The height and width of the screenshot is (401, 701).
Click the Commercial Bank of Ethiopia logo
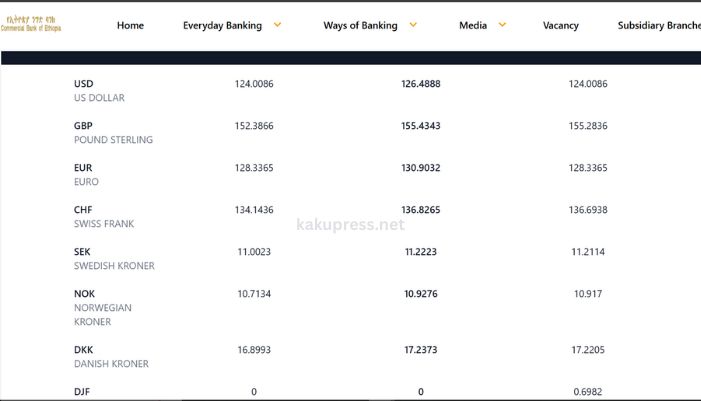(x=33, y=24)
